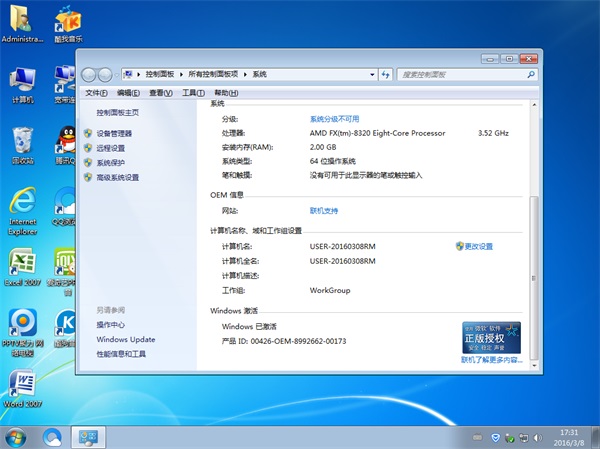Open 设备管理器 from the left sidebar
600x449 pixels.
114,133
